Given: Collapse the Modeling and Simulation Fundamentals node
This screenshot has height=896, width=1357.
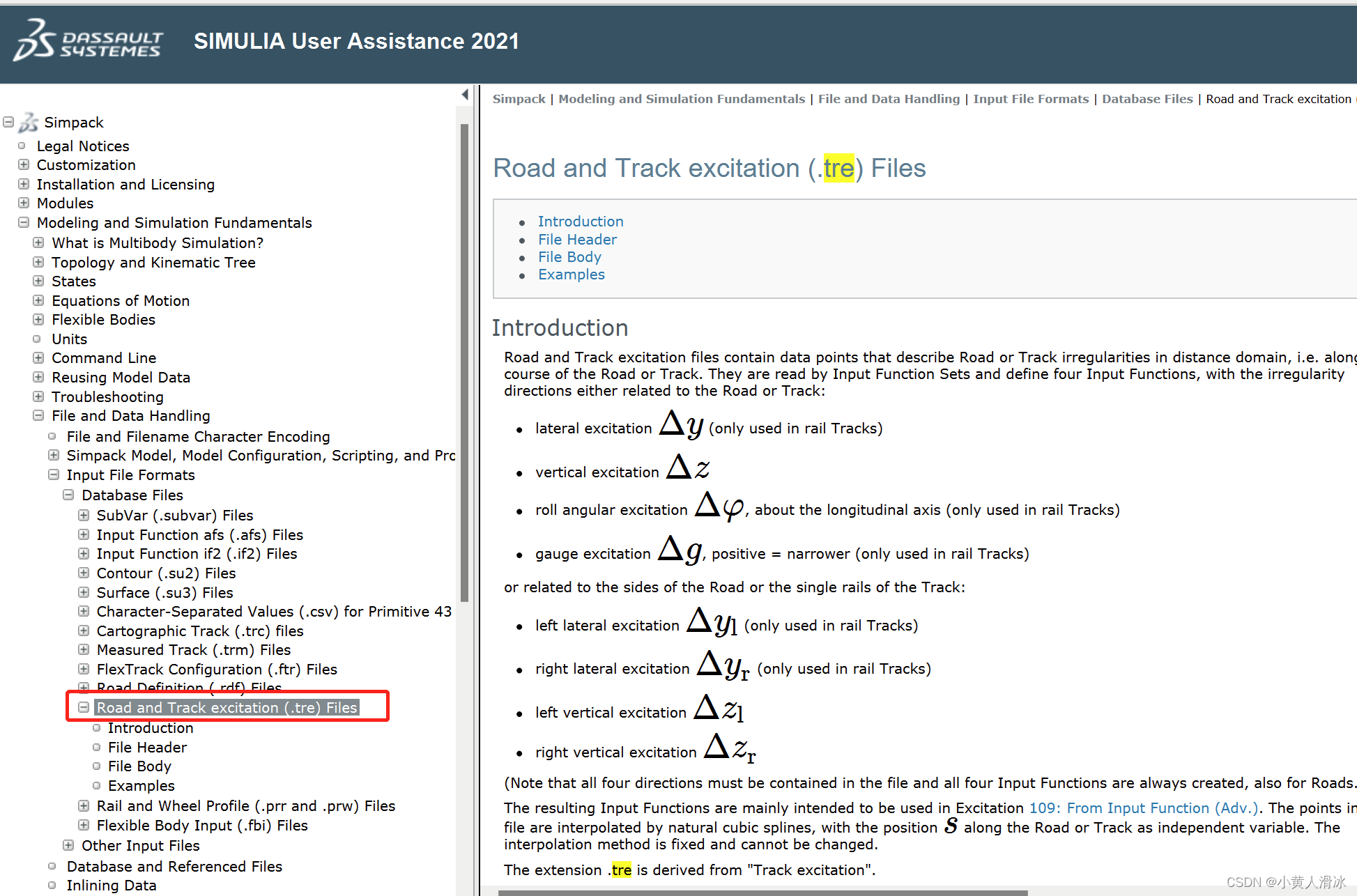Looking at the screenshot, I should pos(24,223).
